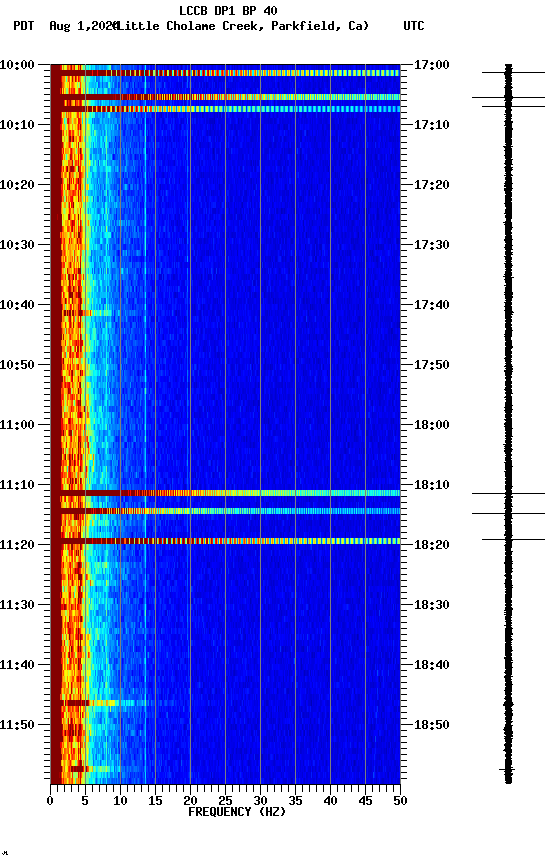552x864 pixels.
Task: Click the 'PDT' timezone label
Action: click(x=24, y=26)
